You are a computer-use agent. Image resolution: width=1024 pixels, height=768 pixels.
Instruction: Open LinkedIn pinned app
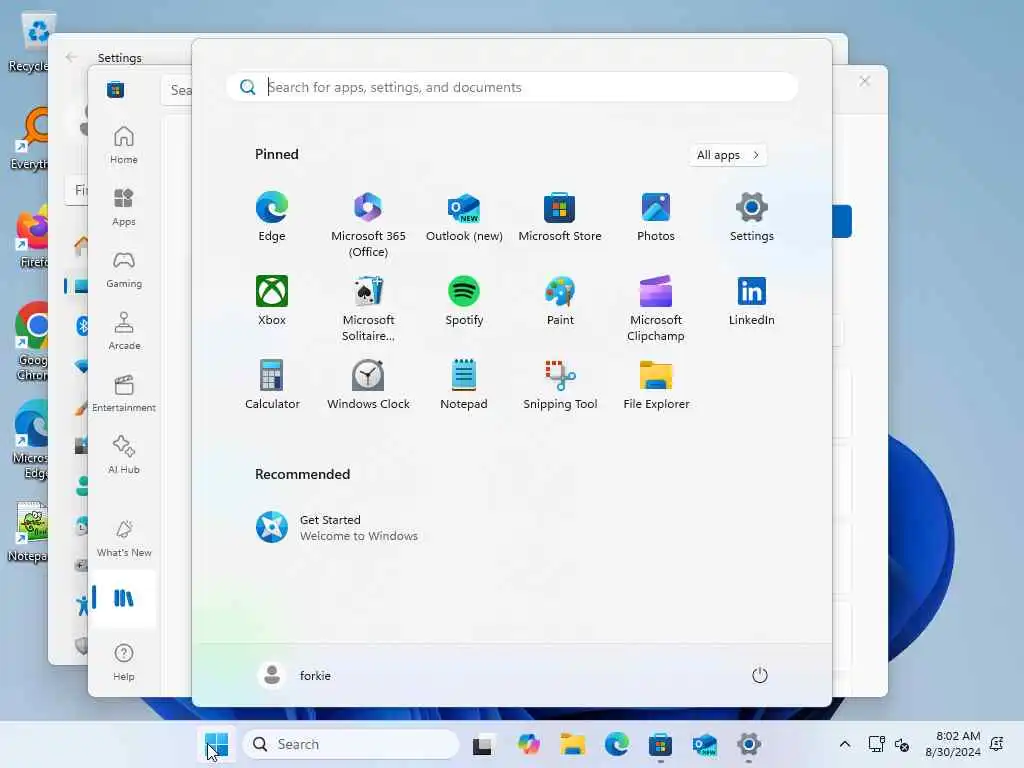[x=752, y=300]
